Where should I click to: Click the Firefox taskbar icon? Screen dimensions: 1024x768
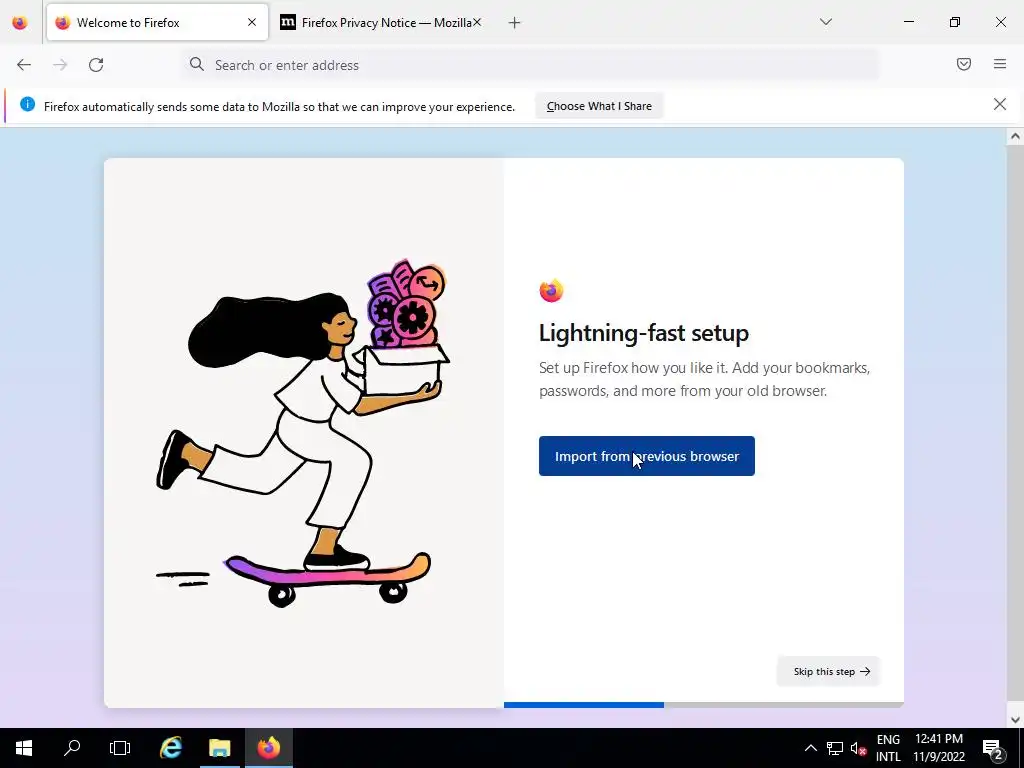click(x=268, y=748)
